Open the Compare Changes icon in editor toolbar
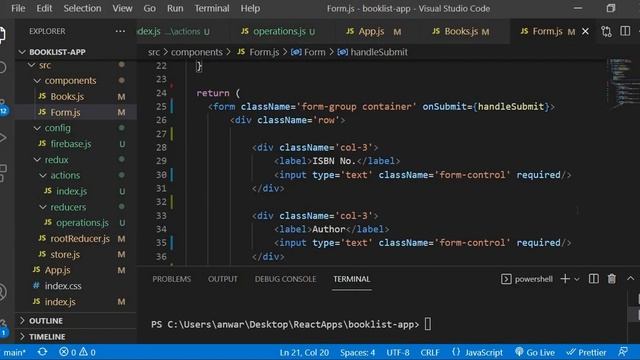This screenshot has width=640, height=360. point(607,31)
